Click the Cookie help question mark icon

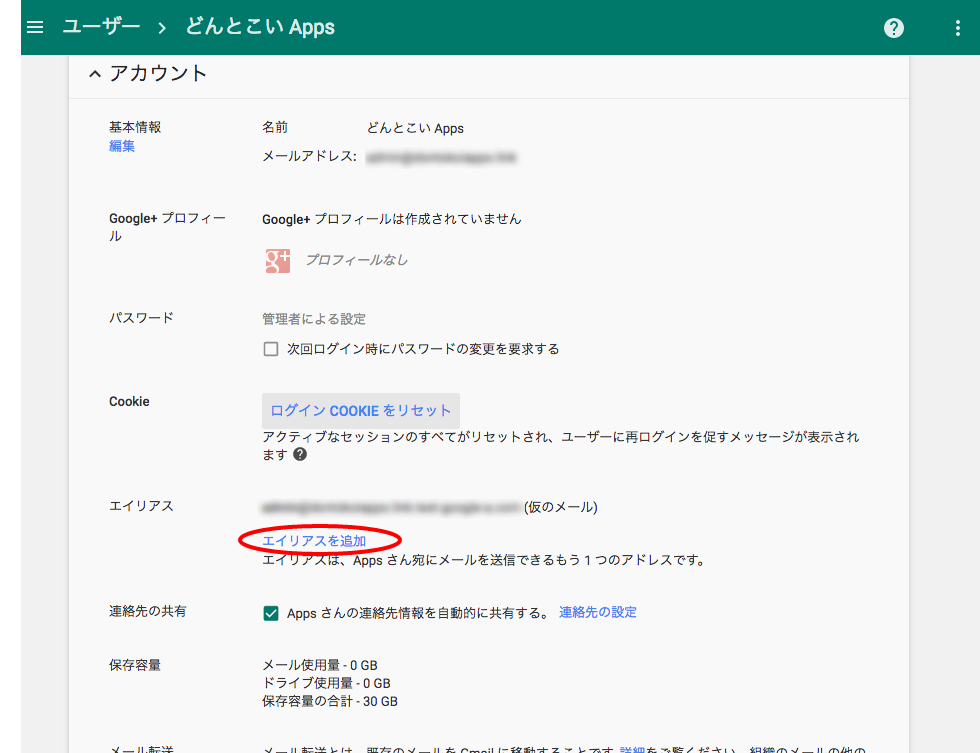(x=300, y=454)
